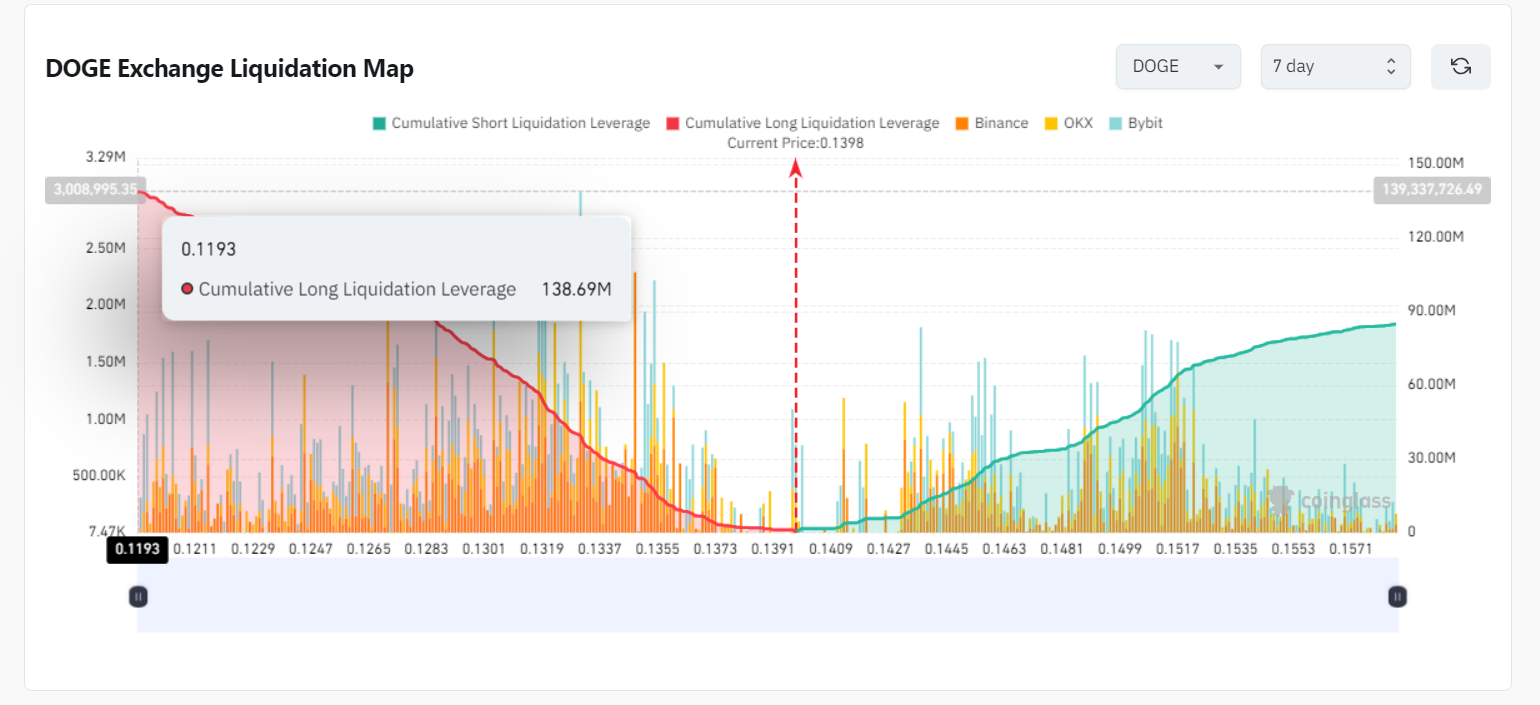Image resolution: width=1540 pixels, height=705 pixels.
Task: Click the 139,337,726.49 right axis marker
Action: pyautogui.click(x=1433, y=189)
